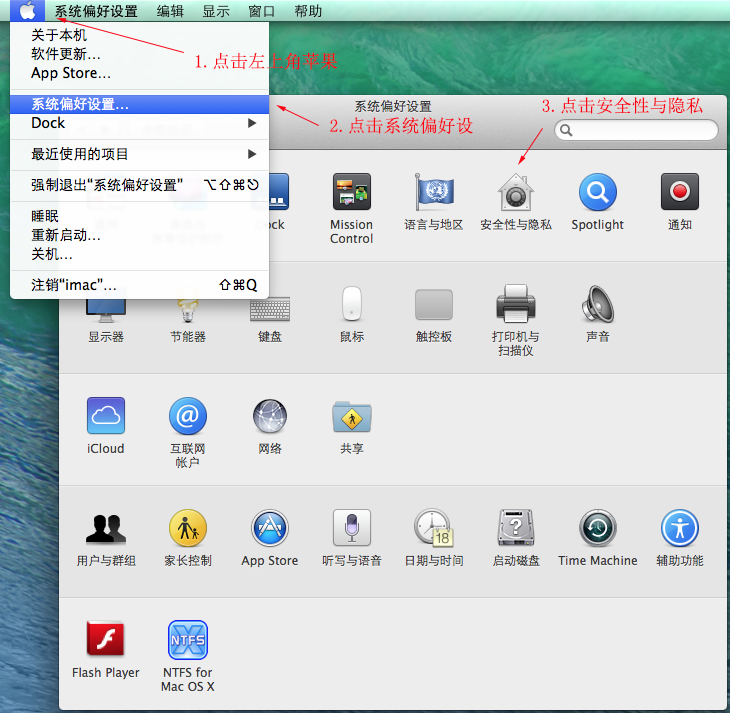Viewport: 730px width, 713px height.
Task: Open the 编辑 (Edit) menu
Action: pyautogui.click(x=170, y=11)
